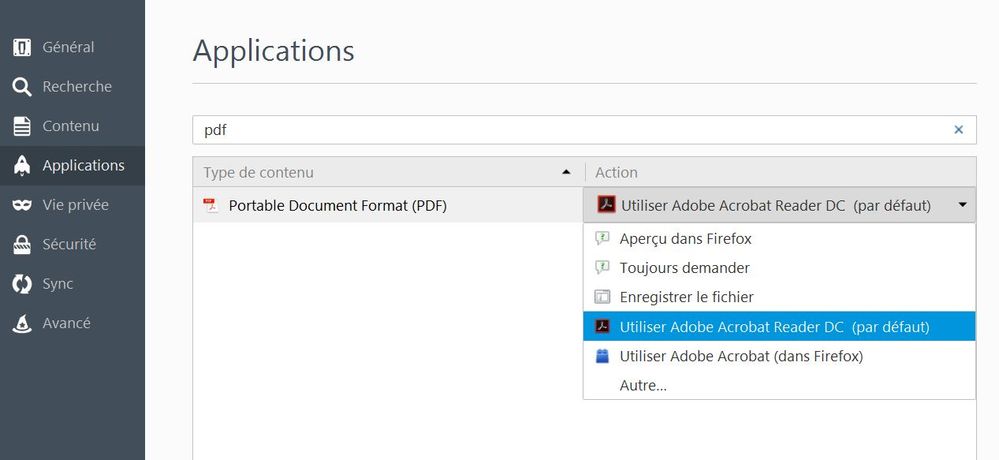This screenshot has width=999, height=460.
Task: Select the Applications sidebar entry
Action: point(72,166)
